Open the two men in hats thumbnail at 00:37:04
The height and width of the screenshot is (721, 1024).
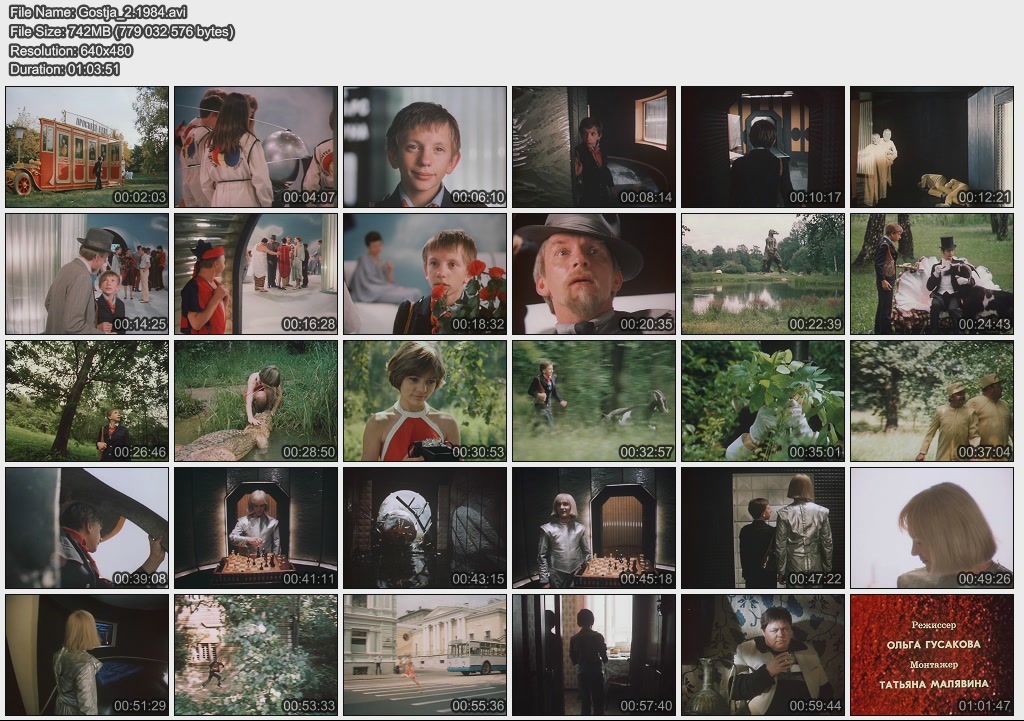pos(931,400)
